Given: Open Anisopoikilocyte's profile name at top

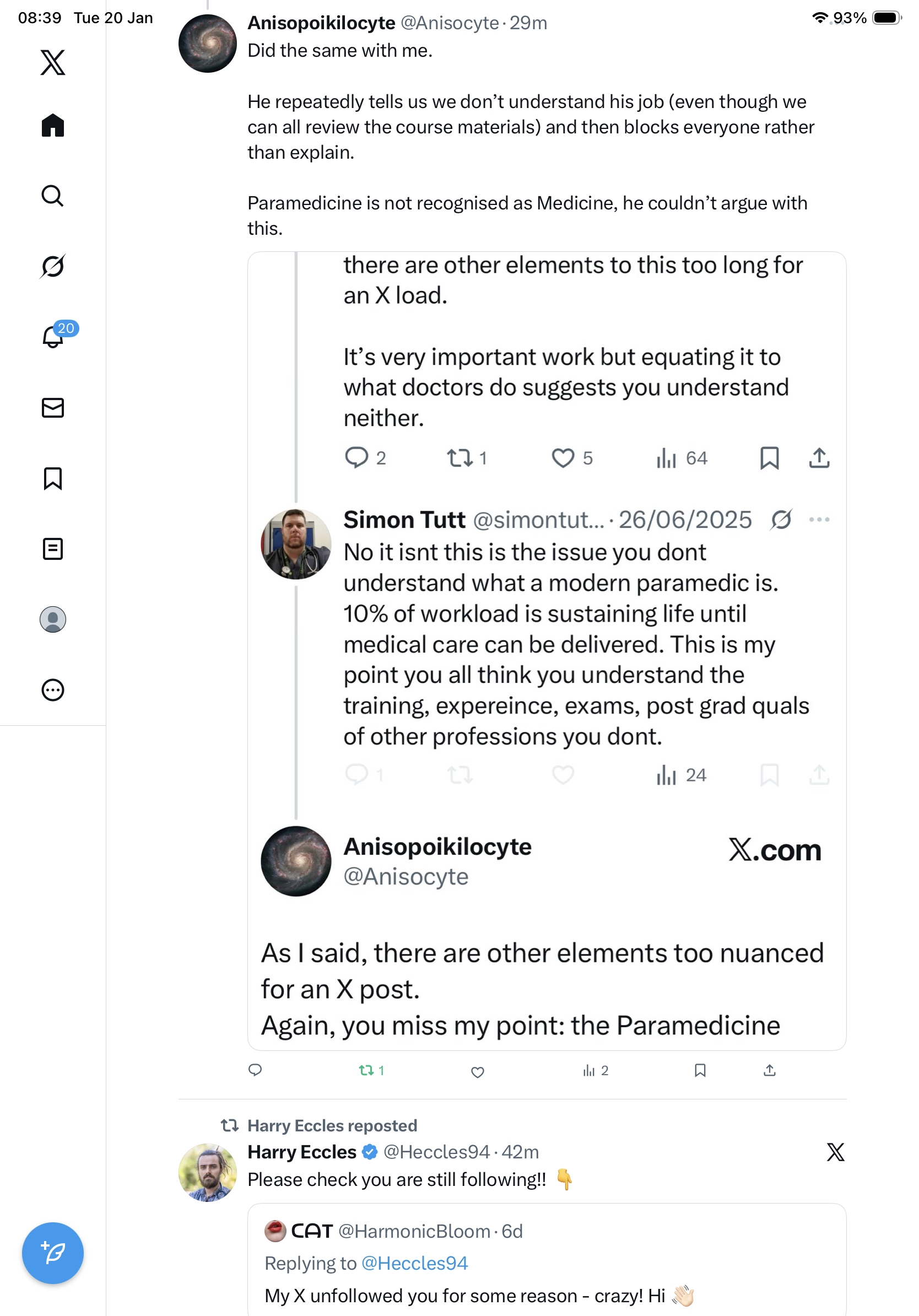Looking at the screenshot, I should pos(321,23).
